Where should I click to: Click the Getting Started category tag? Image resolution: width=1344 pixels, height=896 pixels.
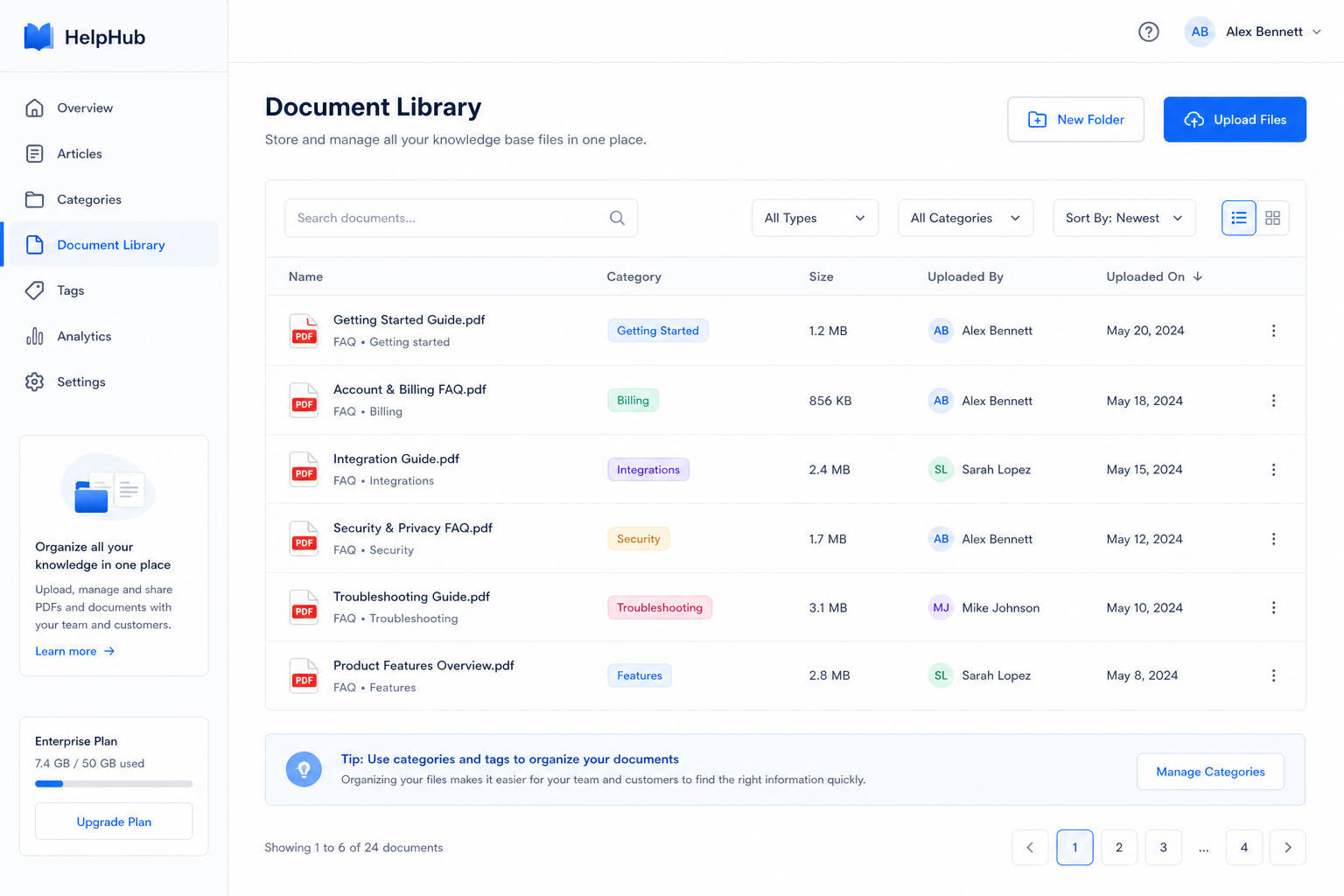tap(658, 331)
